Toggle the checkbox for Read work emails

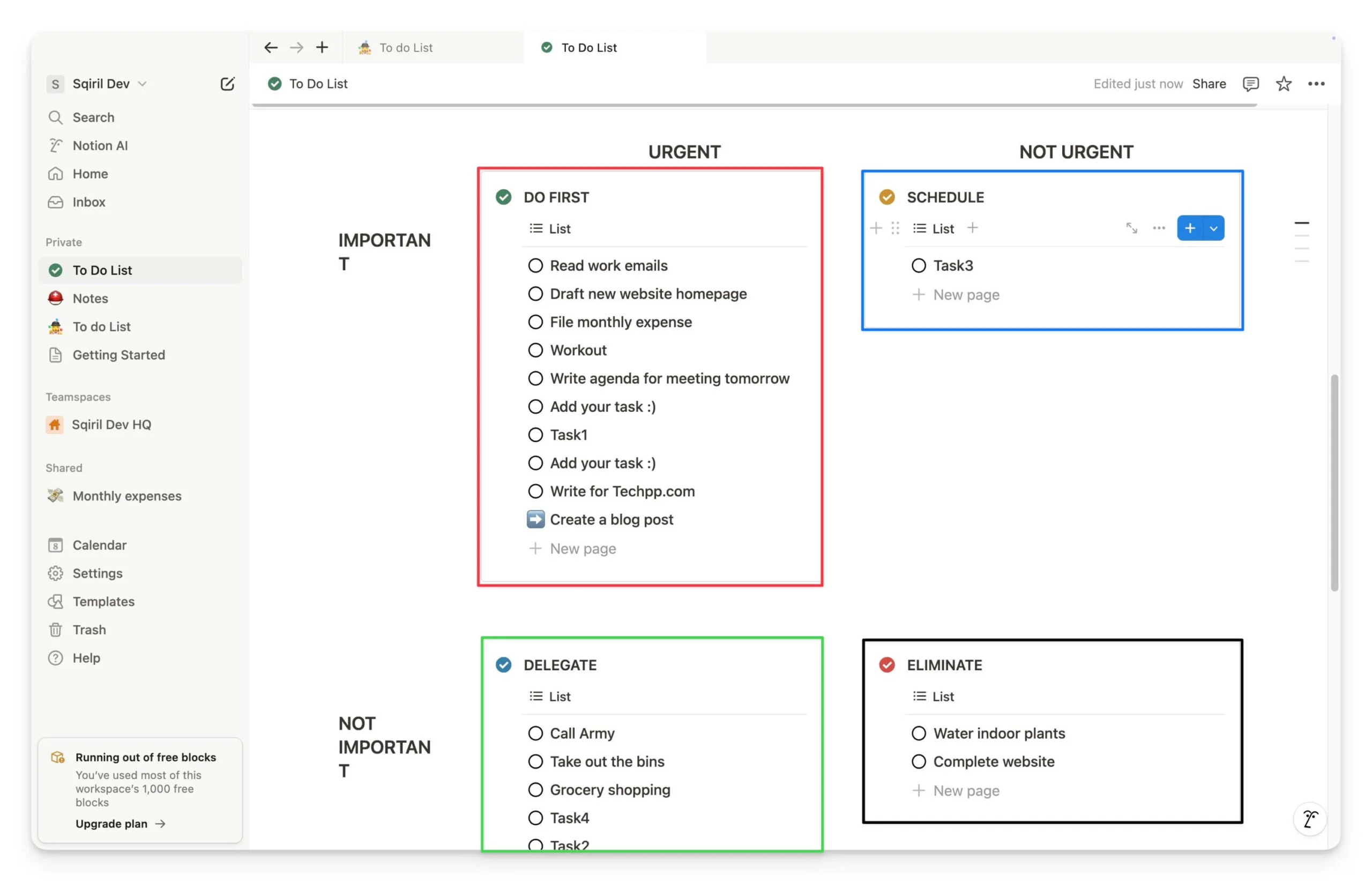[535, 265]
